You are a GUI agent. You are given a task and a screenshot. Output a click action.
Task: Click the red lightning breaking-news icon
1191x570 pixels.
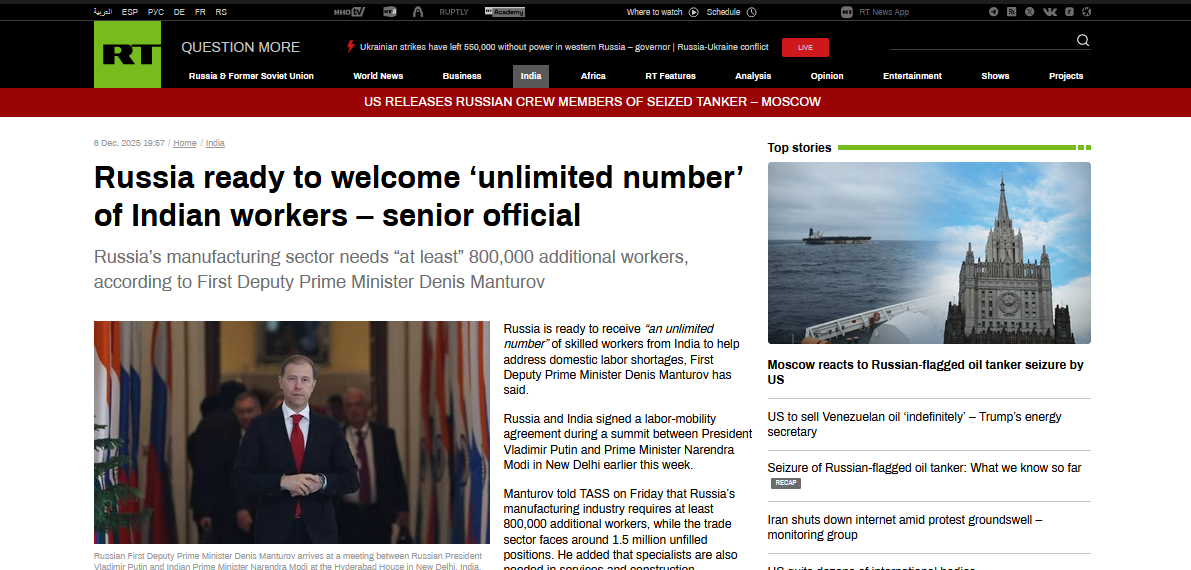point(351,46)
